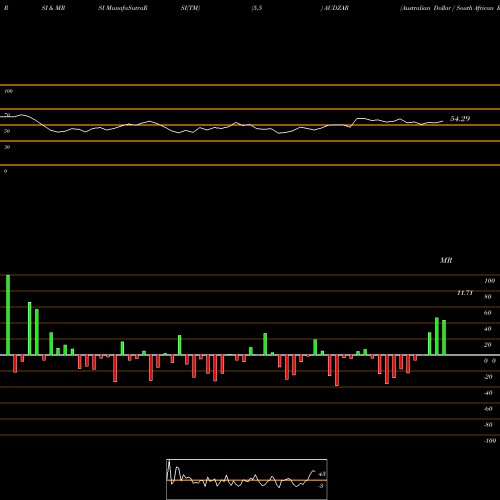Click the Australian Dollar / South African title text
This screenshot has width=500, height=500.
coord(450,8)
